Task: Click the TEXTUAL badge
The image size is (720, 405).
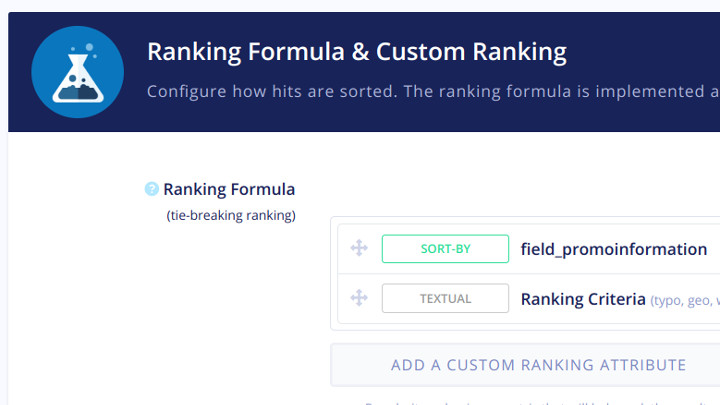Action: pyautogui.click(x=445, y=298)
